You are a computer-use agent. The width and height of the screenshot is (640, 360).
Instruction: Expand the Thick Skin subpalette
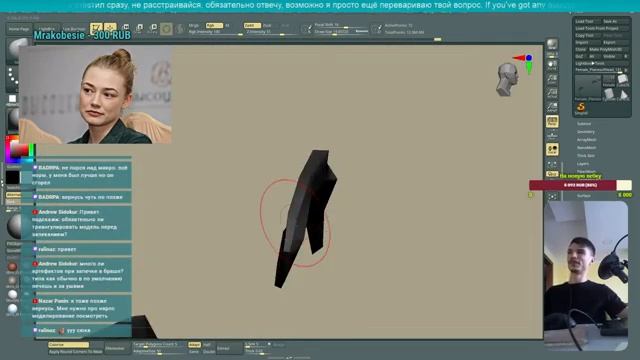click(x=586, y=156)
